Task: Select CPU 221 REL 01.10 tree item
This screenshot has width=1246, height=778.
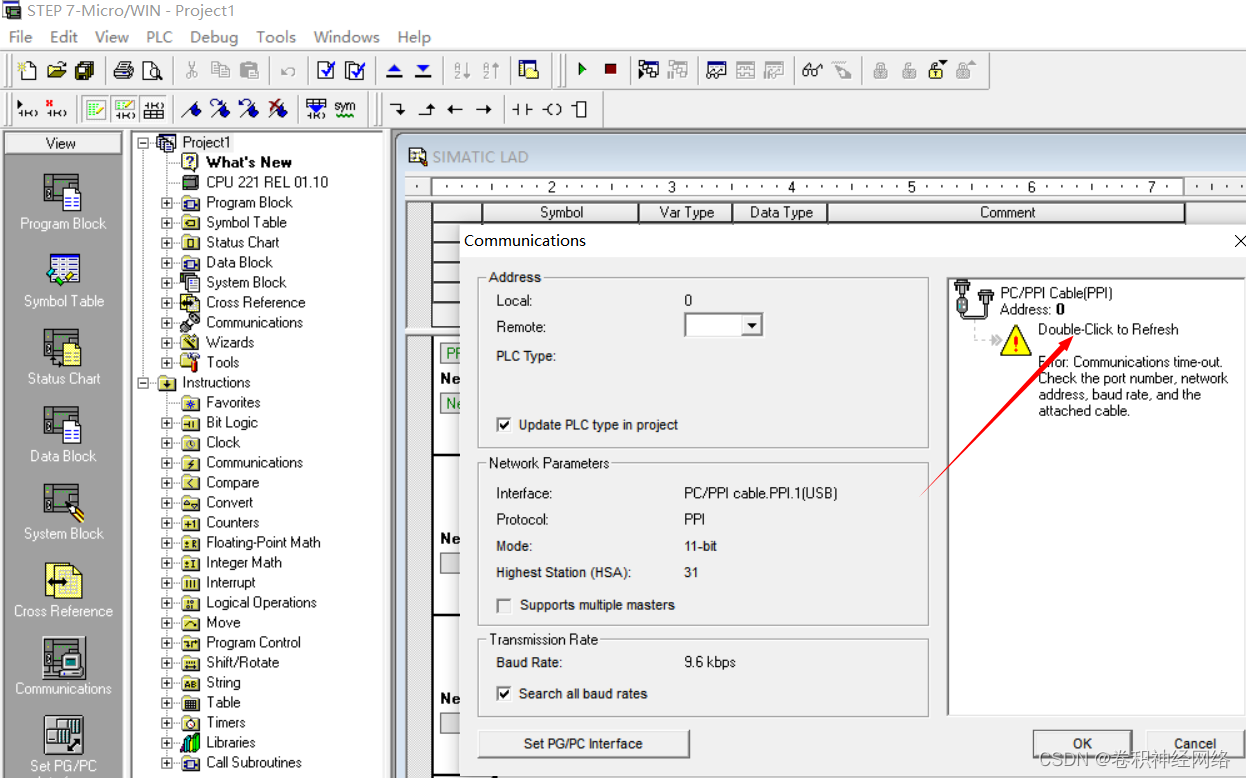Action: click(267, 182)
